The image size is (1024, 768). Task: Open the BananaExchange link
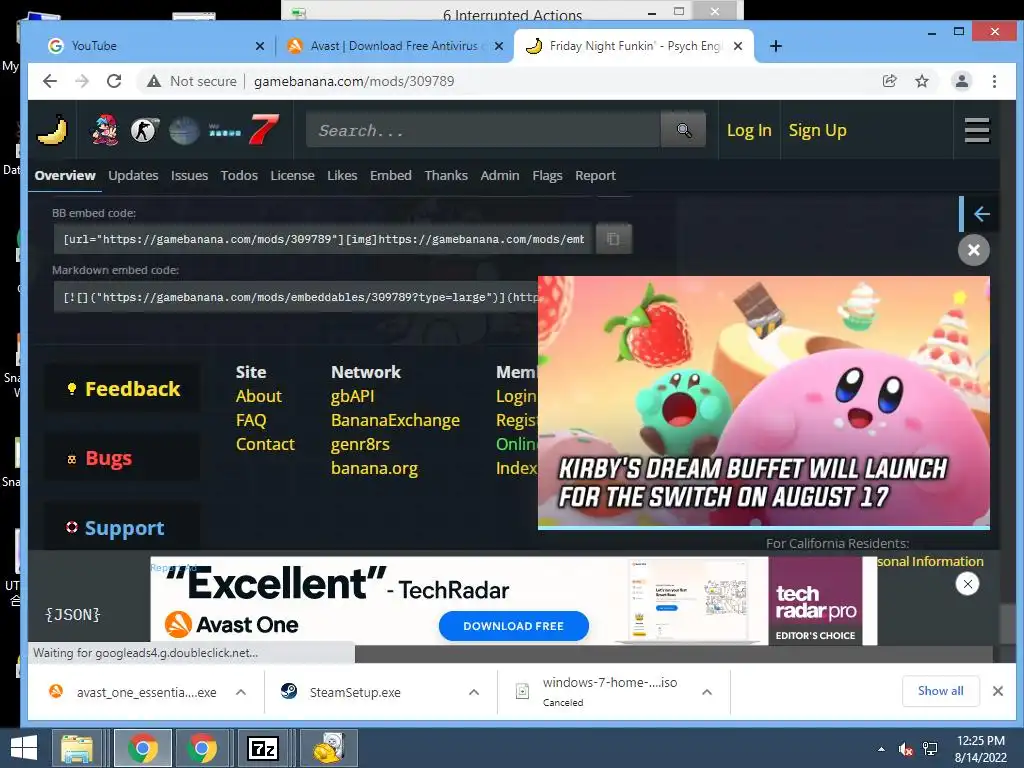395,420
